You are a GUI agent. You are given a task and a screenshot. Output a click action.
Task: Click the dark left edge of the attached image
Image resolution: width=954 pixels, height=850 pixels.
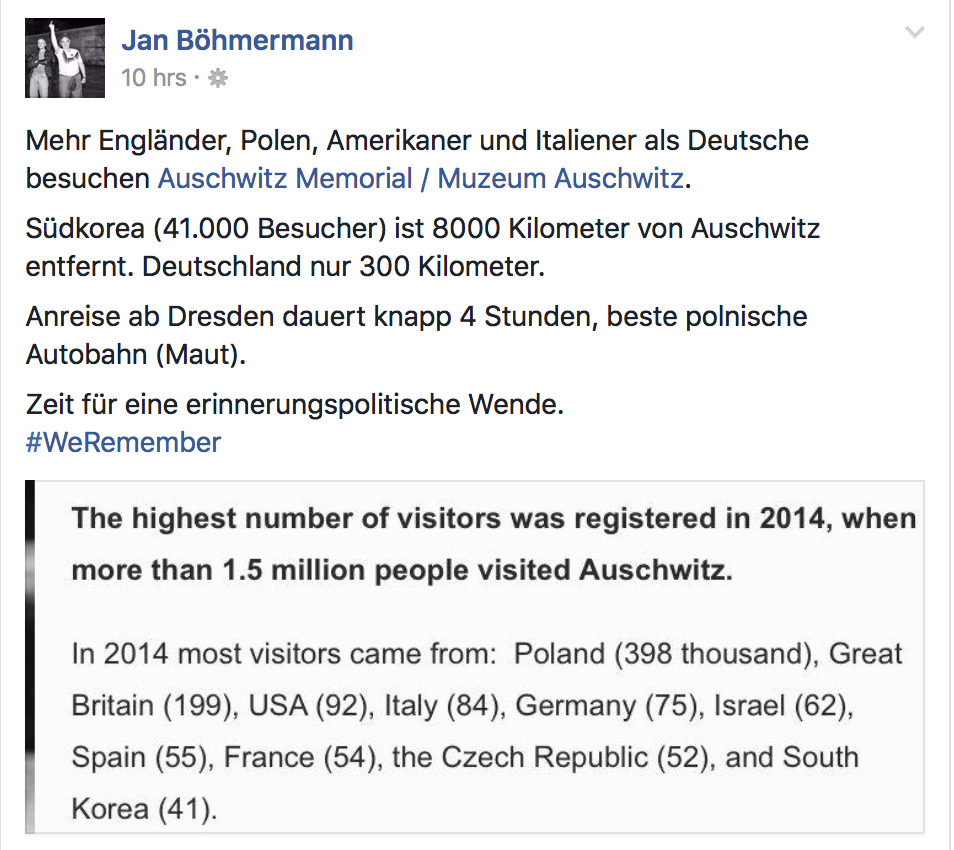coord(30,657)
